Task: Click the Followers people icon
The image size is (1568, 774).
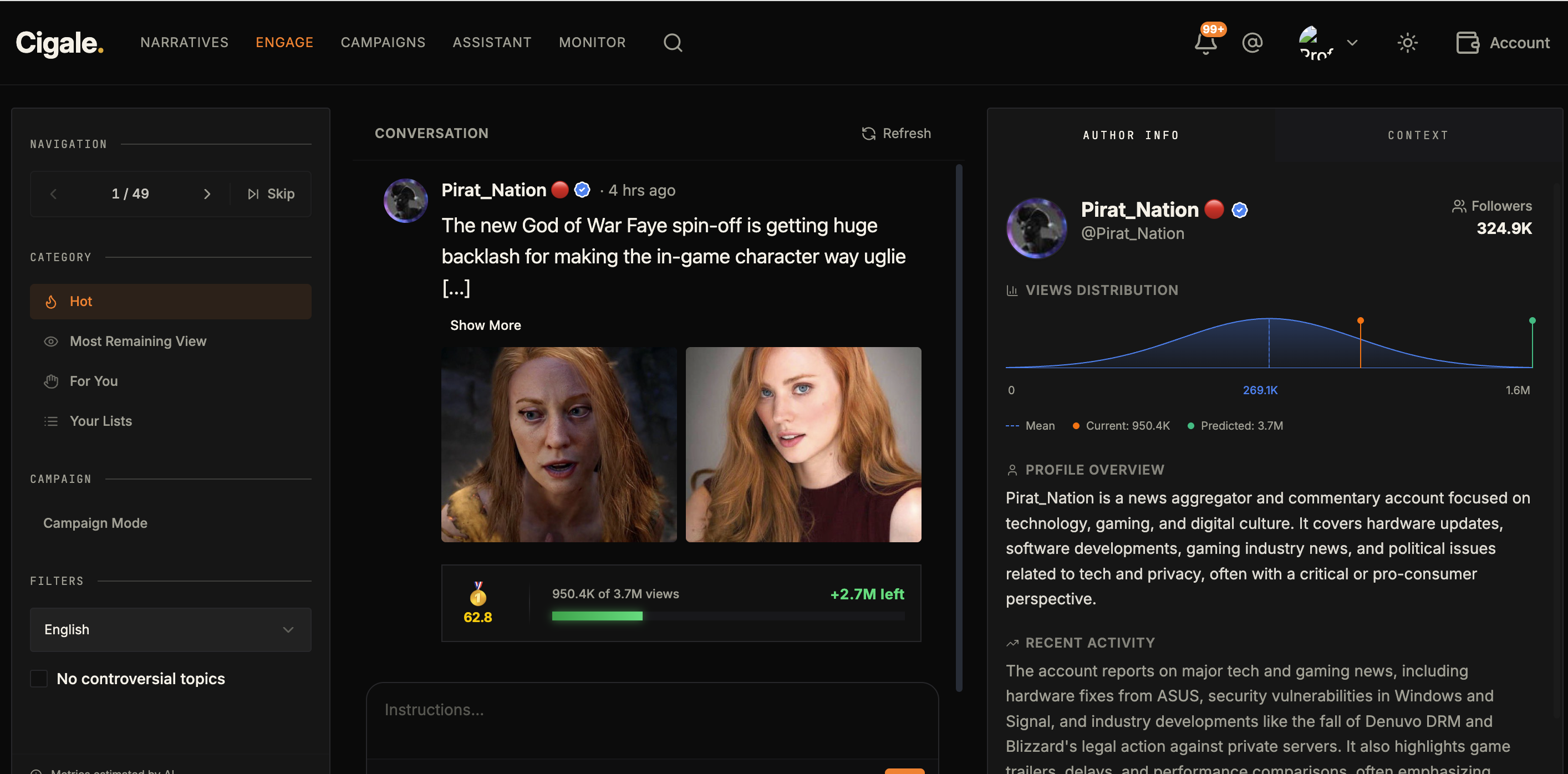Action: 1459,206
